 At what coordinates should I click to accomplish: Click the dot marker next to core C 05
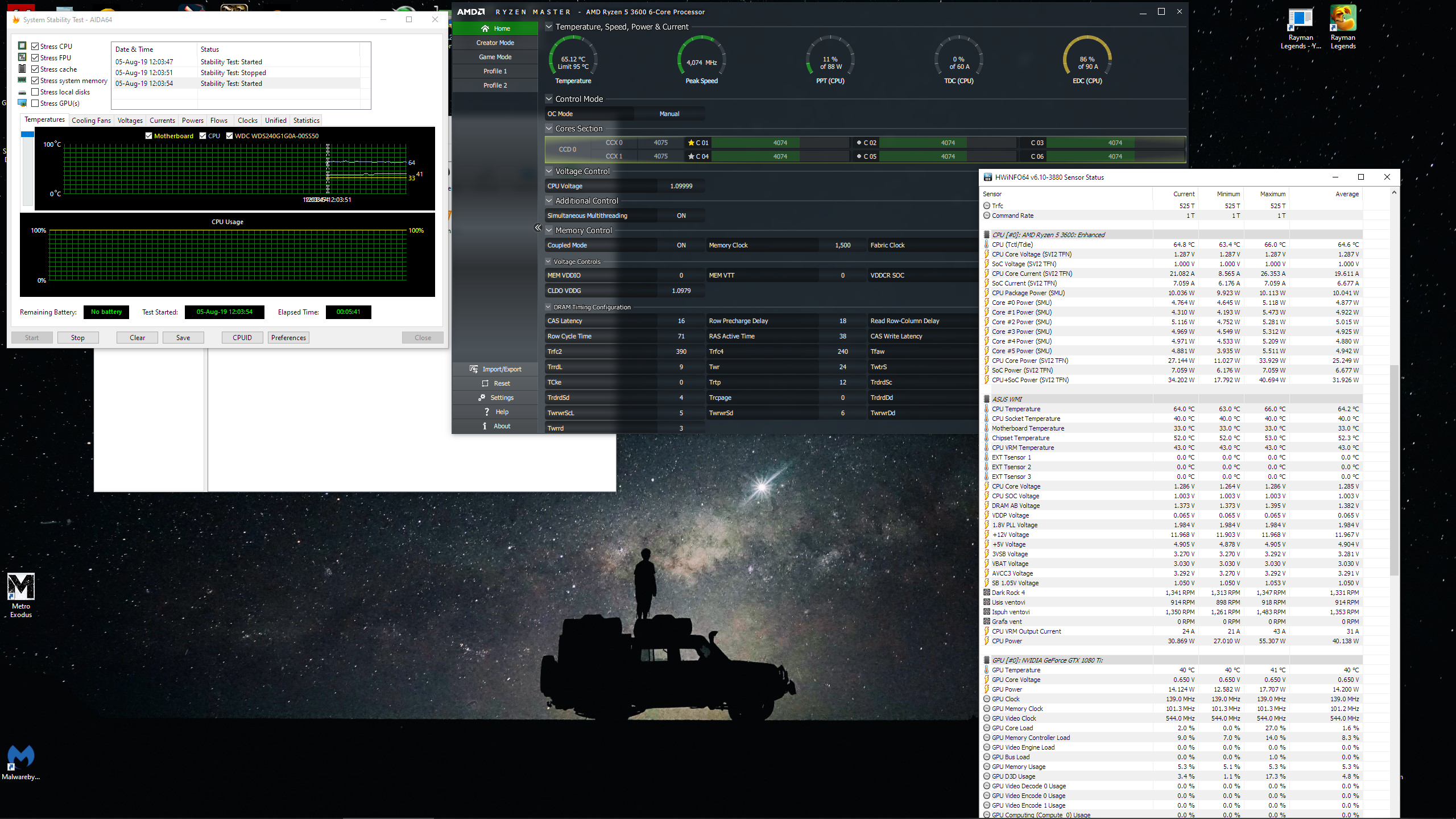click(x=859, y=156)
